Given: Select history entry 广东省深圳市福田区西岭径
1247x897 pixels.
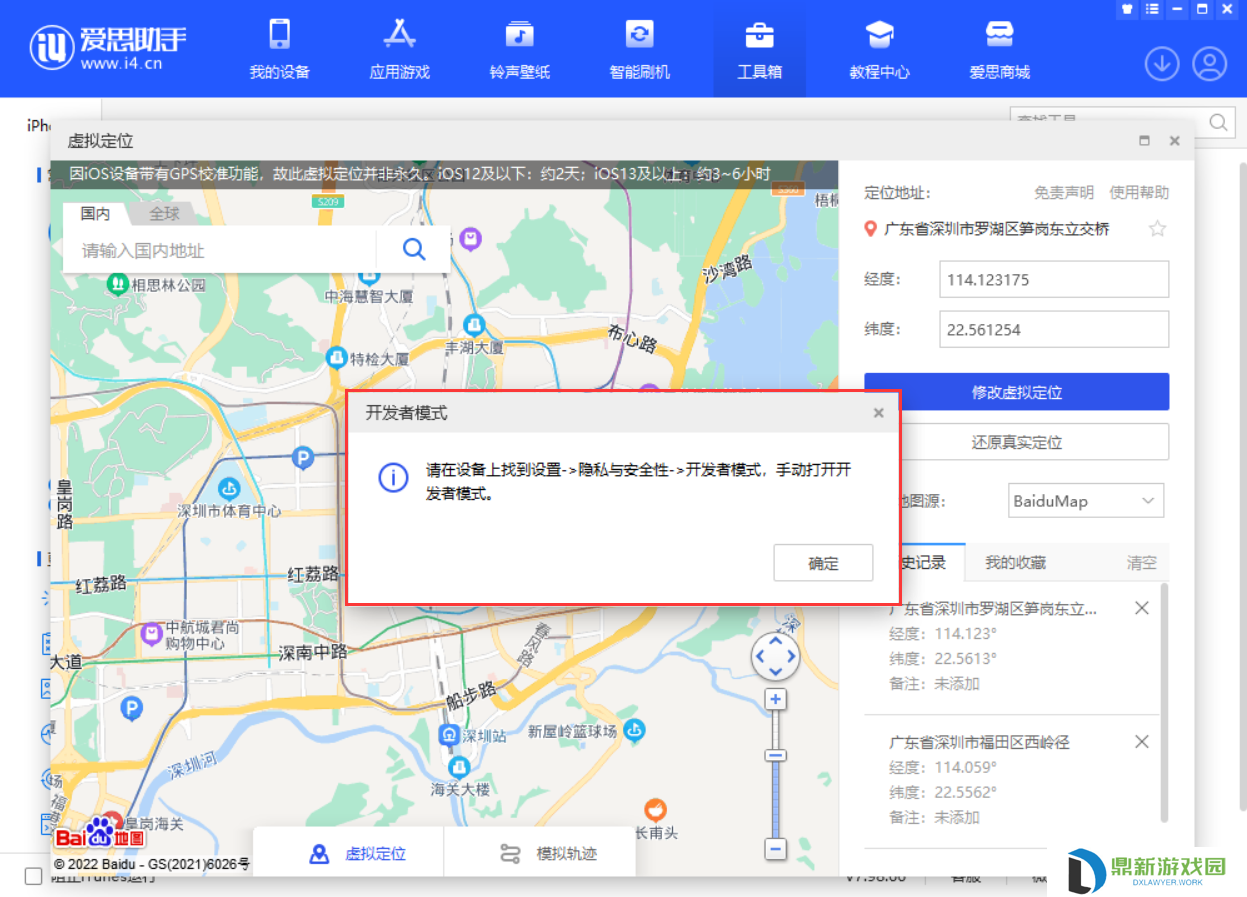Looking at the screenshot, I should point(979,742).
